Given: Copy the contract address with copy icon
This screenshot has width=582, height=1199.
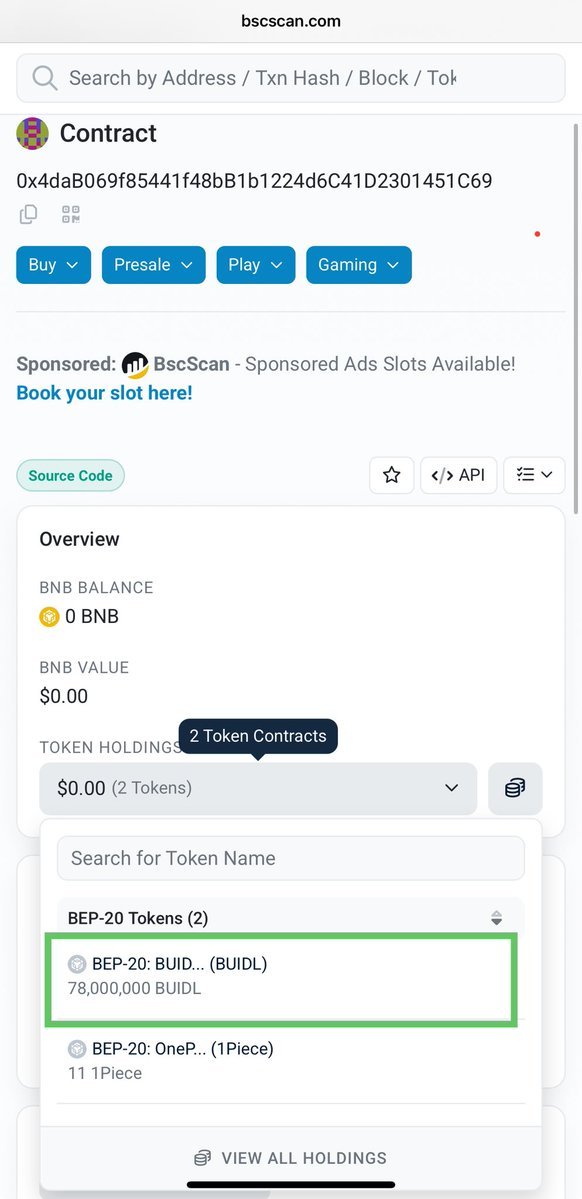Looking at the screenshot, I should (28, 215).
